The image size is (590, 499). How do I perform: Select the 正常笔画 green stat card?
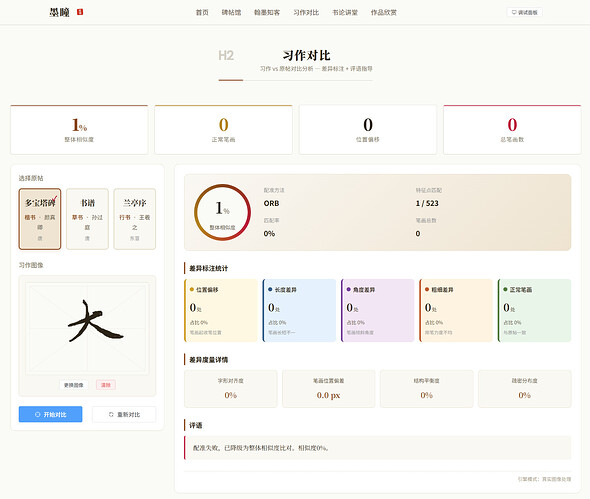pos(535,310)
